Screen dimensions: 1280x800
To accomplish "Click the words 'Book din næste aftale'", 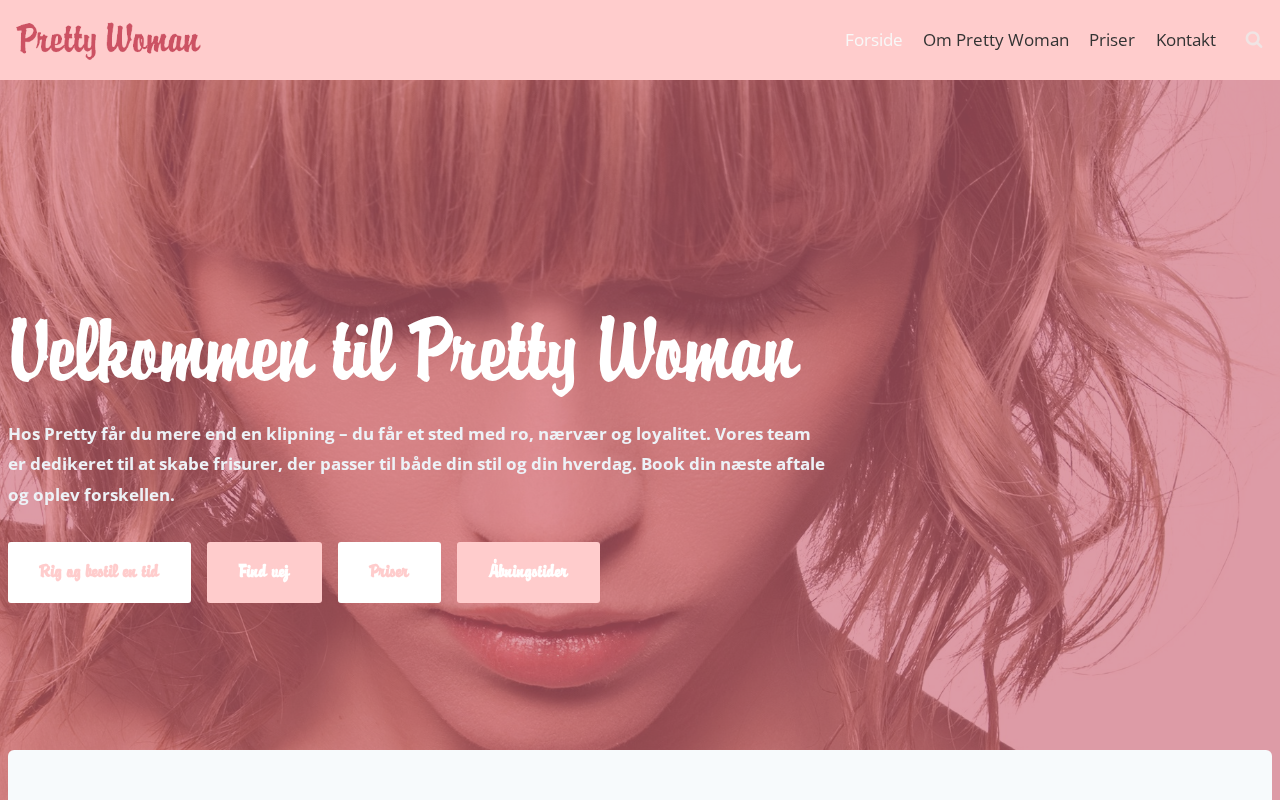I will [733, 464].
